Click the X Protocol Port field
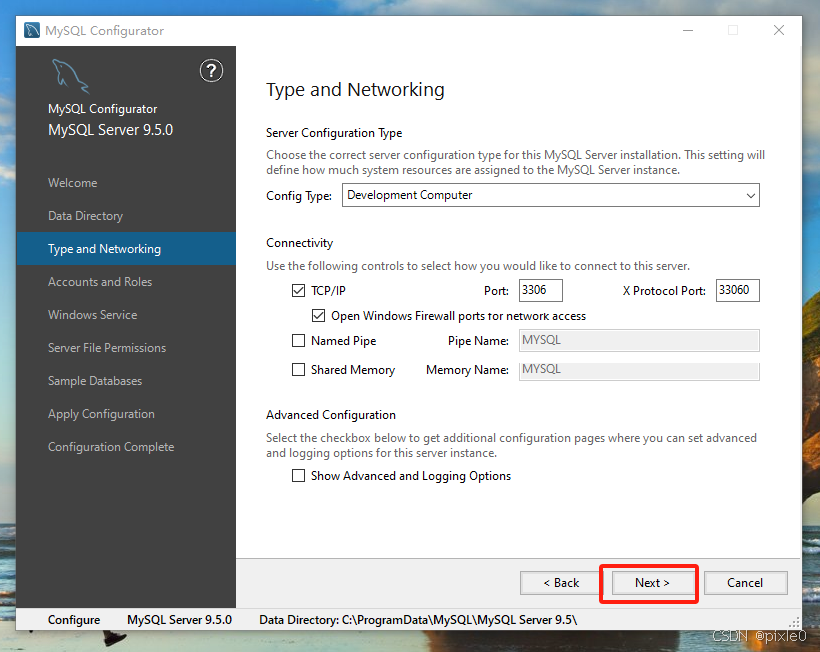 [x=737, y=290]
